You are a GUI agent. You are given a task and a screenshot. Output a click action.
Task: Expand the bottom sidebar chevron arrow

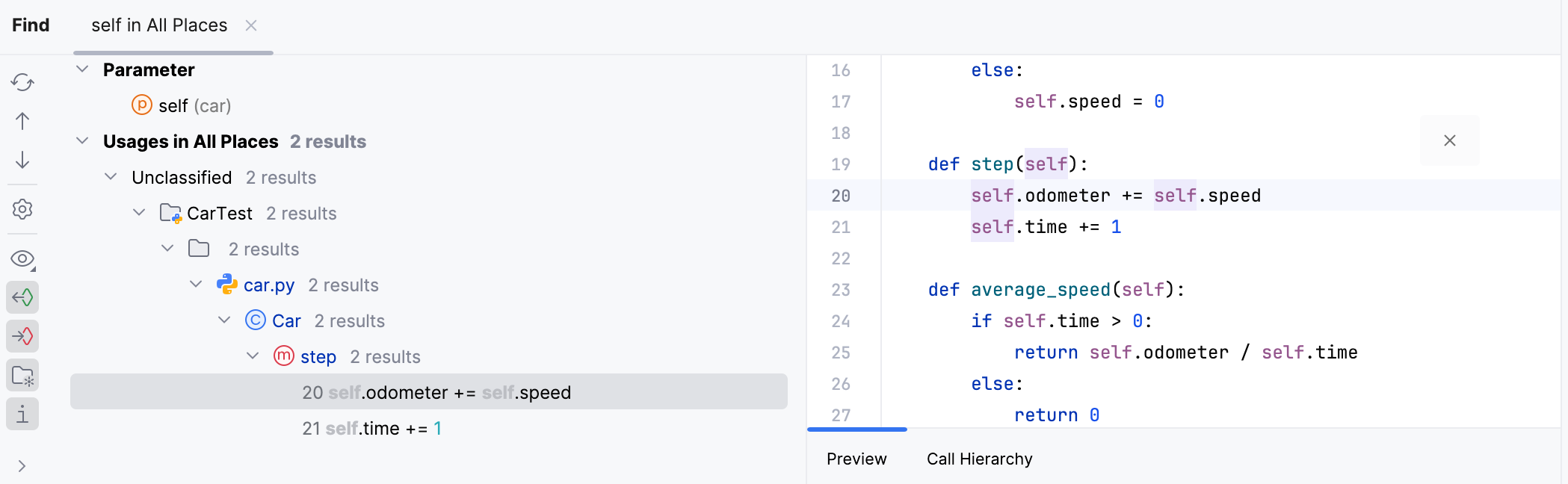(22, 466)
